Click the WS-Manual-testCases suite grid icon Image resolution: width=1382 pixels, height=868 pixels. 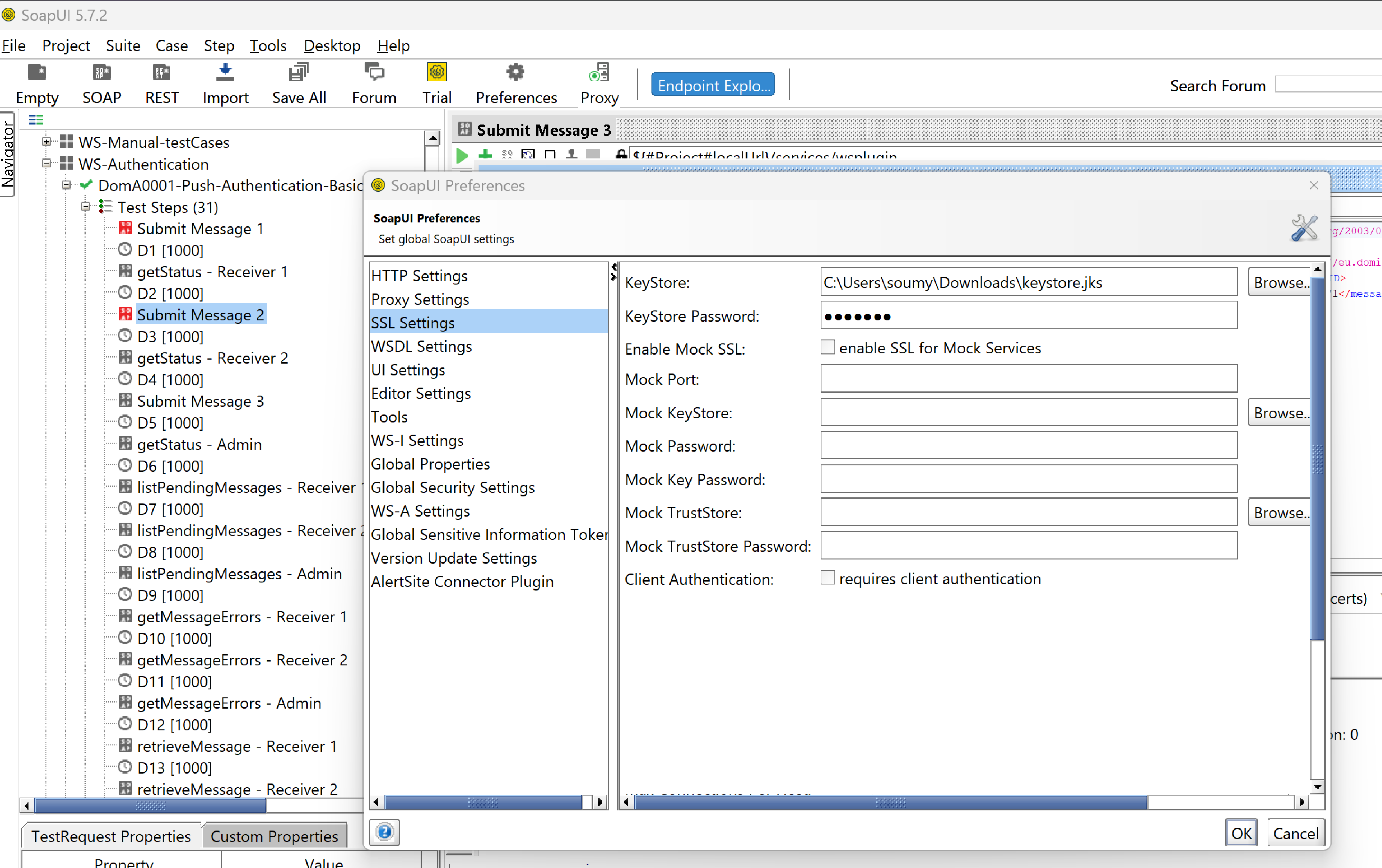coord(67,142)
